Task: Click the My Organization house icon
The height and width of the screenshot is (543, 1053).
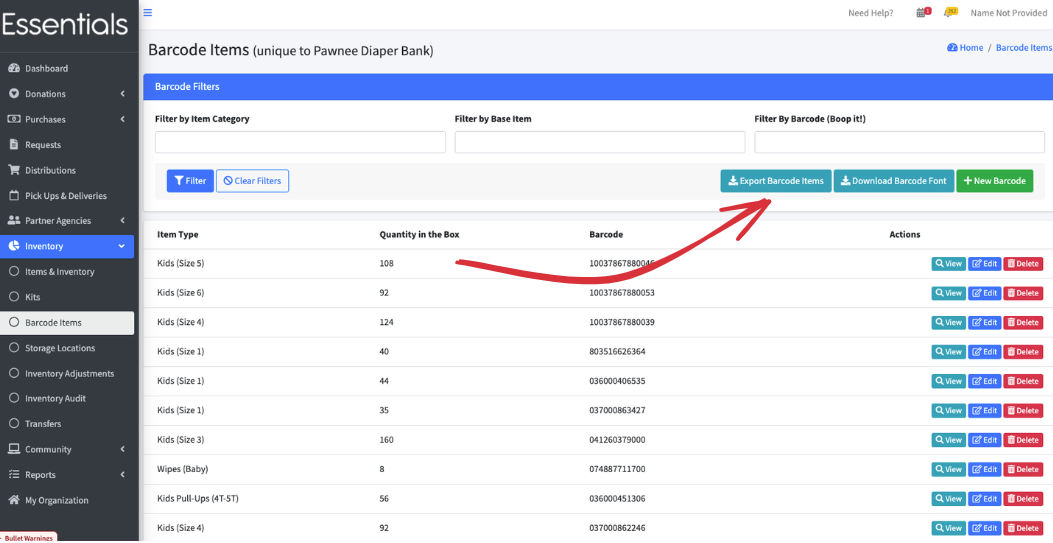Action: pyautogui.click(x=13, y=500)
